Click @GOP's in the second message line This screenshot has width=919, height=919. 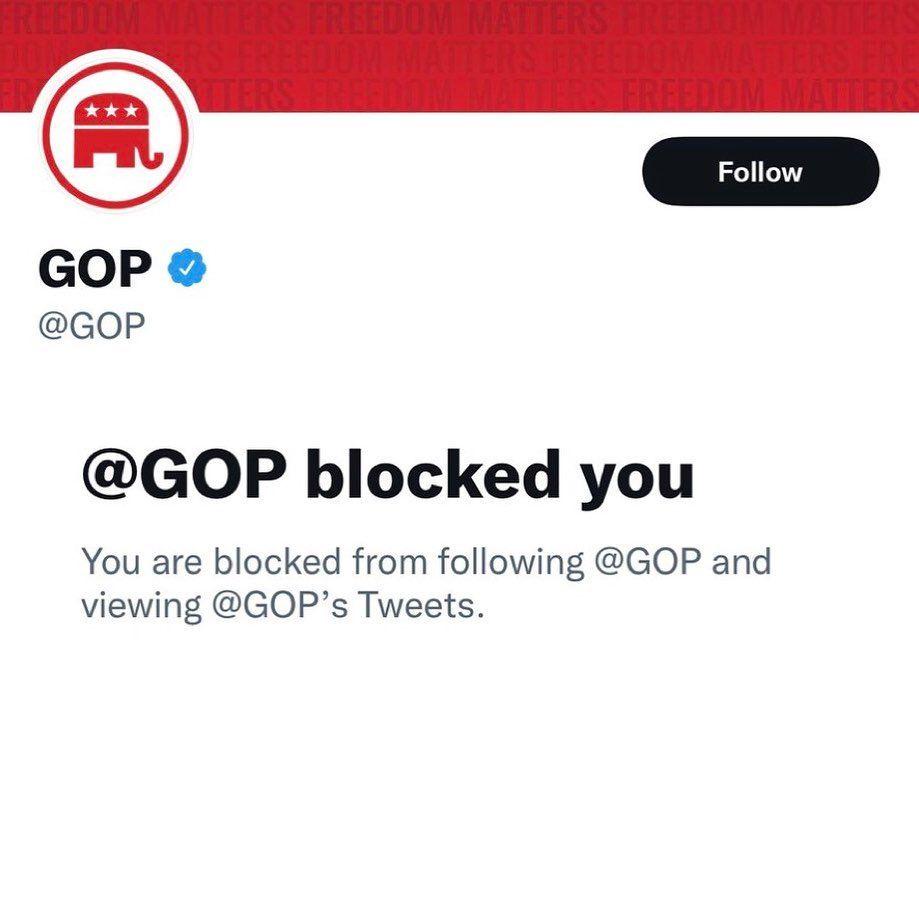[x=280, y=605]
